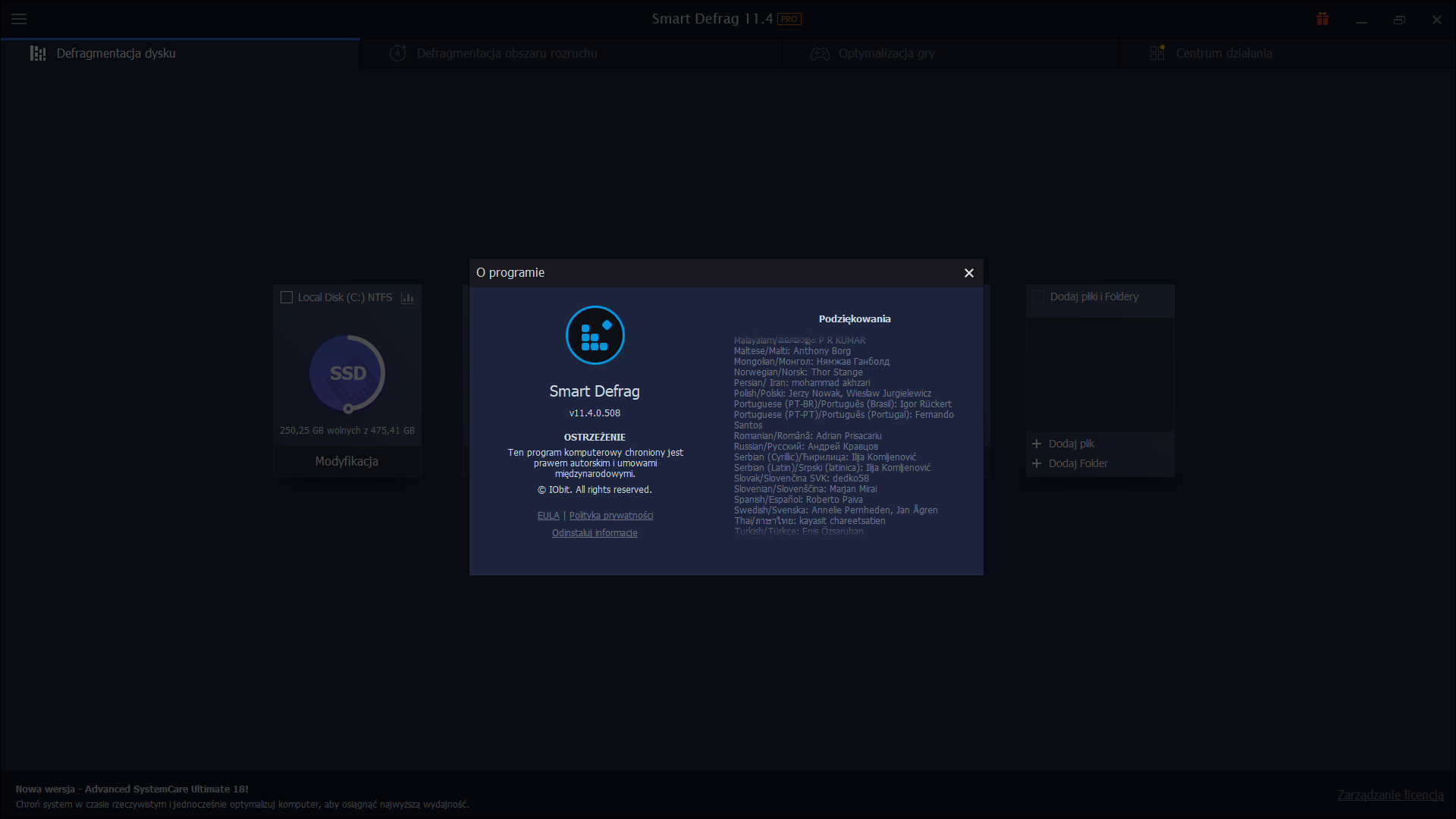Click the gift box icon
The height and width of the screenshot is (819, 1456).
(x=1323, y=19)
